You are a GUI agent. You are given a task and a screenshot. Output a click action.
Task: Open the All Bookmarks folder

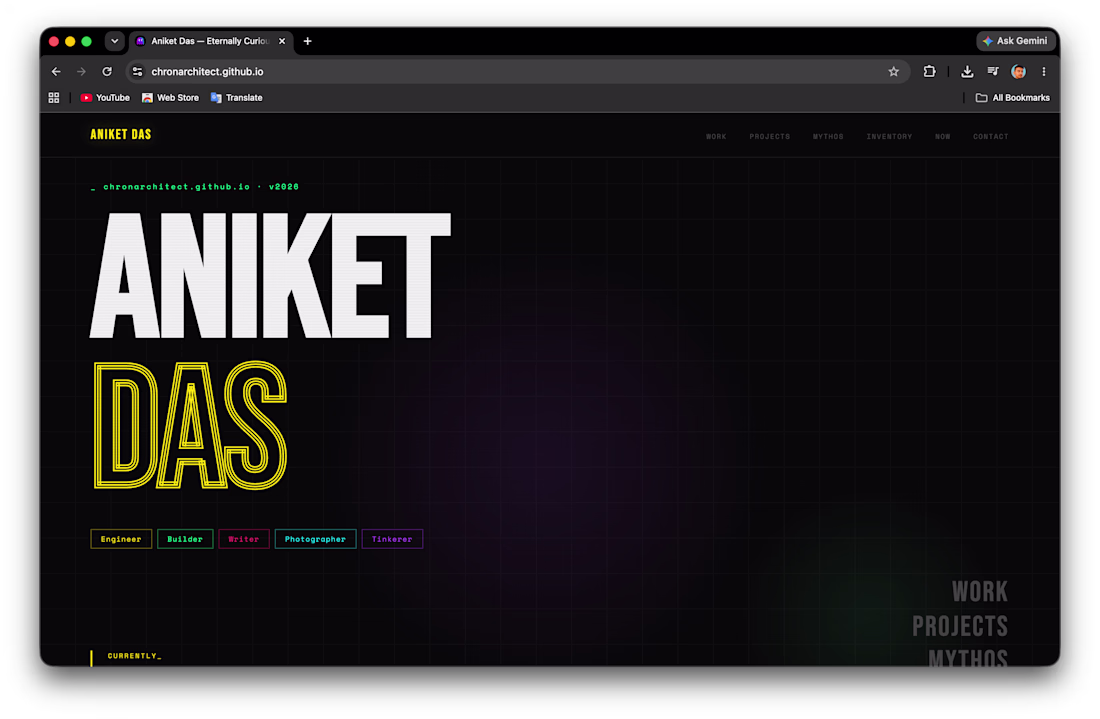(1012, 98)
